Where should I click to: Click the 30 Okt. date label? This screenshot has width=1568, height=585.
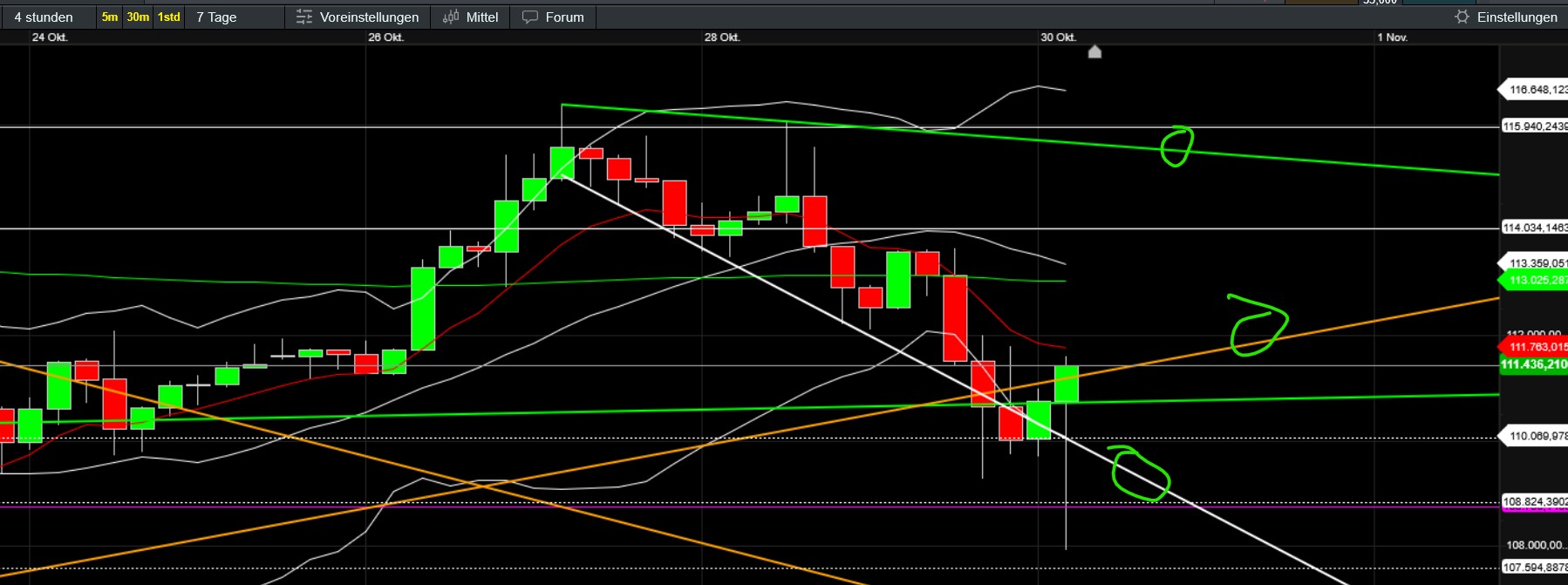[1058, 37]
